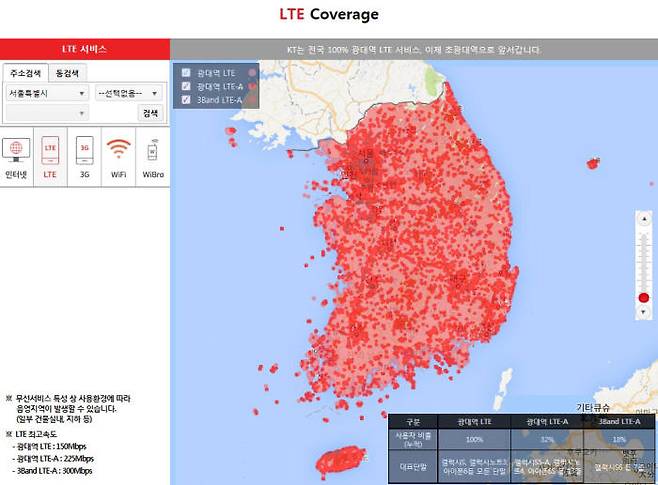Click the 광대역 LTE : 150Mbps speed line
Viewport: 658px width, 485px height.
(x=52, y=446)
